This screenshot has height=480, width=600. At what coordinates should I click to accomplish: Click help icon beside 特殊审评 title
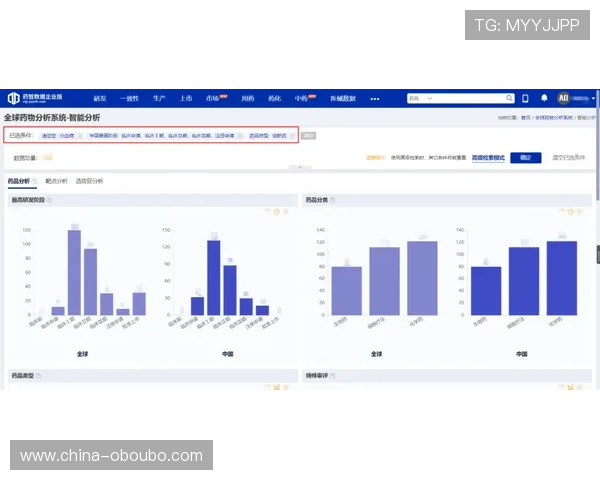pyautogui.click(x=332, y=376)
